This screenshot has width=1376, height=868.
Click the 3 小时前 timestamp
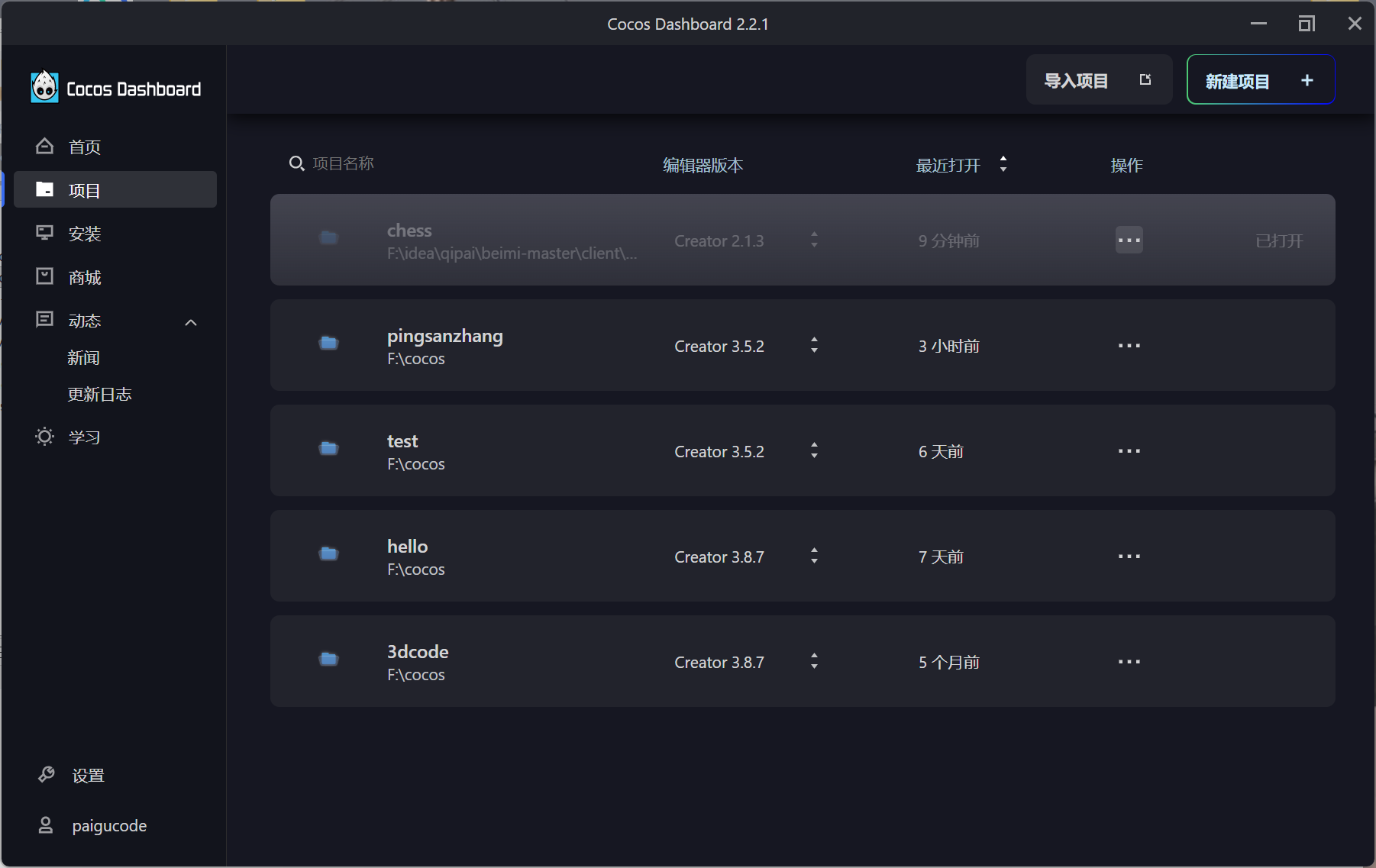(x=949, y=346)
